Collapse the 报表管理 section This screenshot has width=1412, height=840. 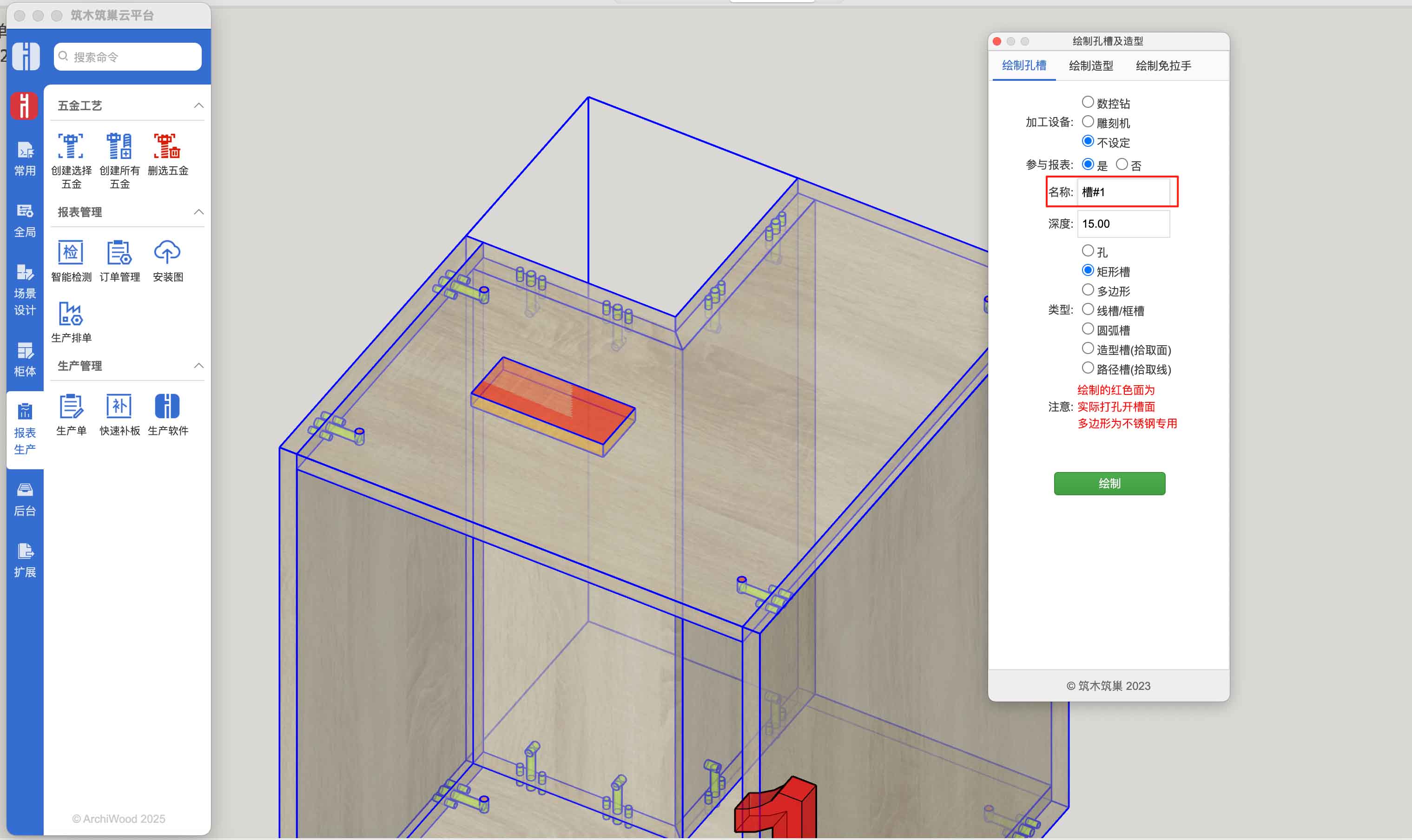199,212
